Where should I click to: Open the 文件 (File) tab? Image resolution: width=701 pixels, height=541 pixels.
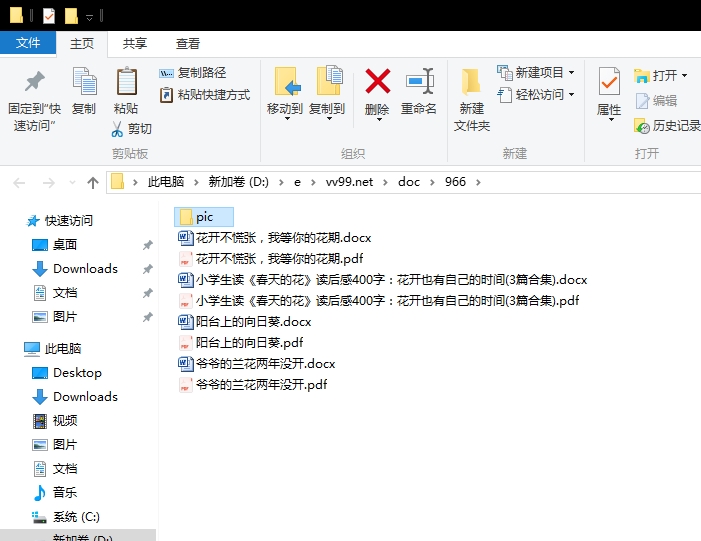(x=28, y=43)
